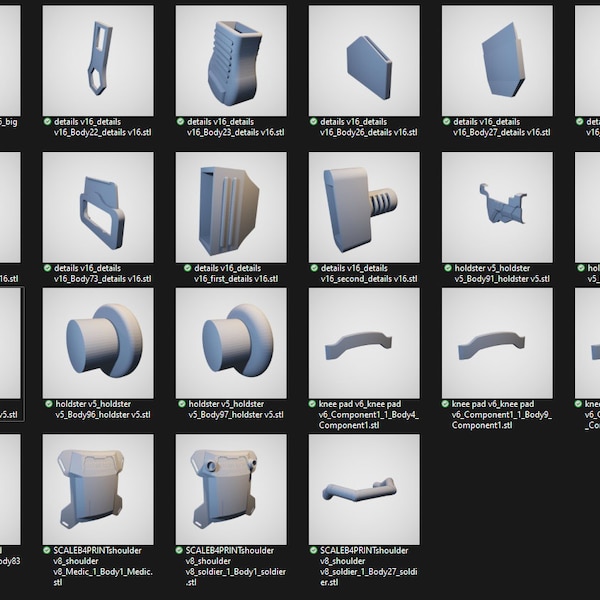Click the filename label v16_Body23_details v16.stl
Viewport: 600px width, 600px height.
(x=235, y=132)
